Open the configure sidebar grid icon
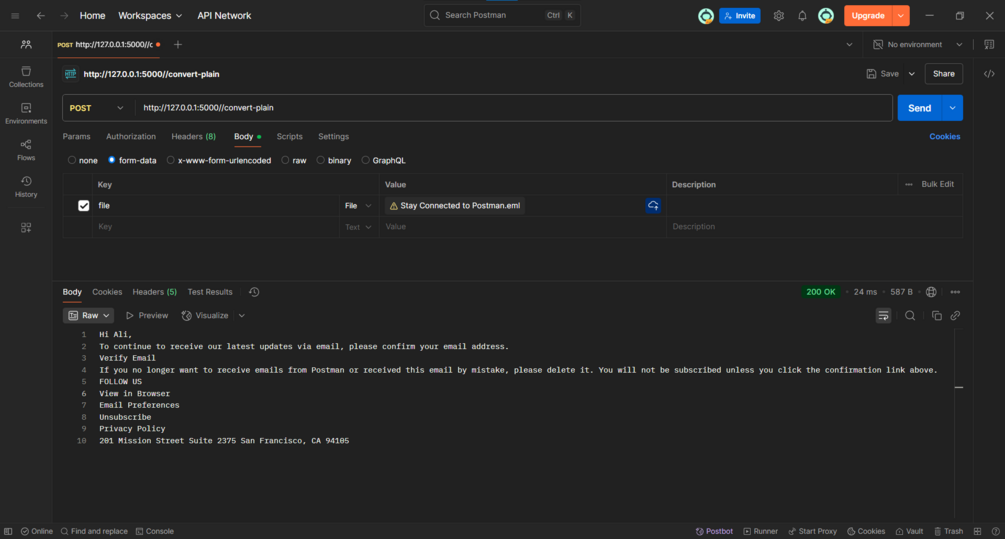1005x539 pixels. click(x=26, y=228)
